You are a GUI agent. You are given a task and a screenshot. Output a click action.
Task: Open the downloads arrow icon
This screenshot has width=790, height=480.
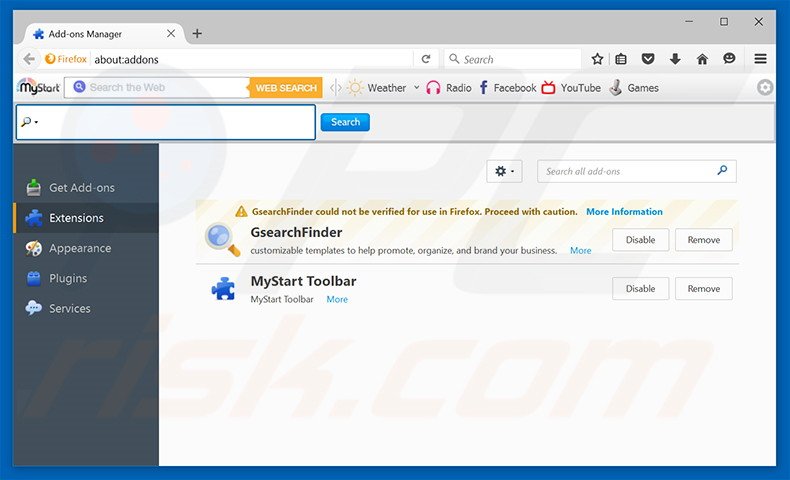tap(675, 59)
